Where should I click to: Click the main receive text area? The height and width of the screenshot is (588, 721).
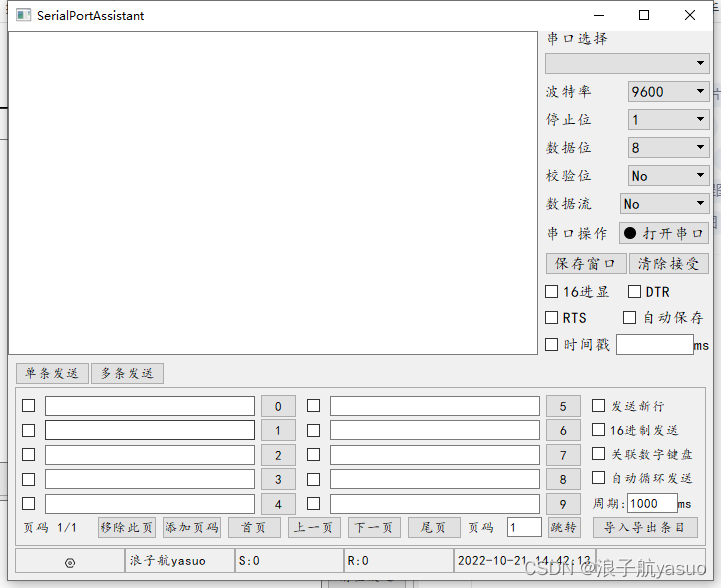coord(273,193)
